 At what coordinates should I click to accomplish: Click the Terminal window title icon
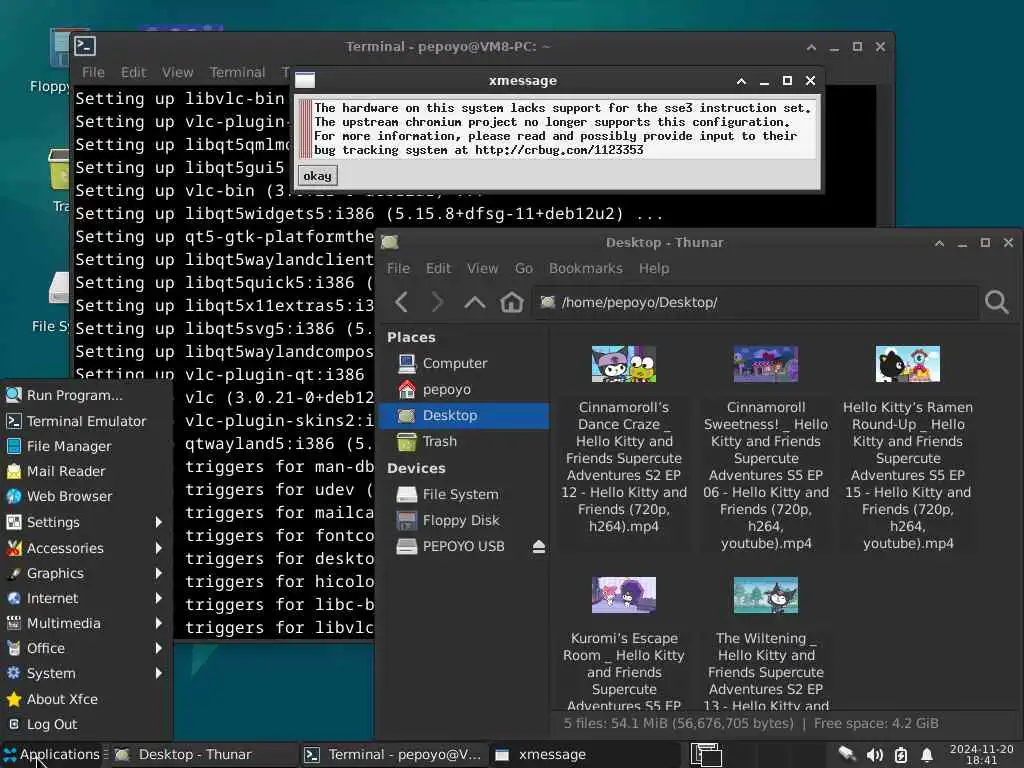[86, 46]
